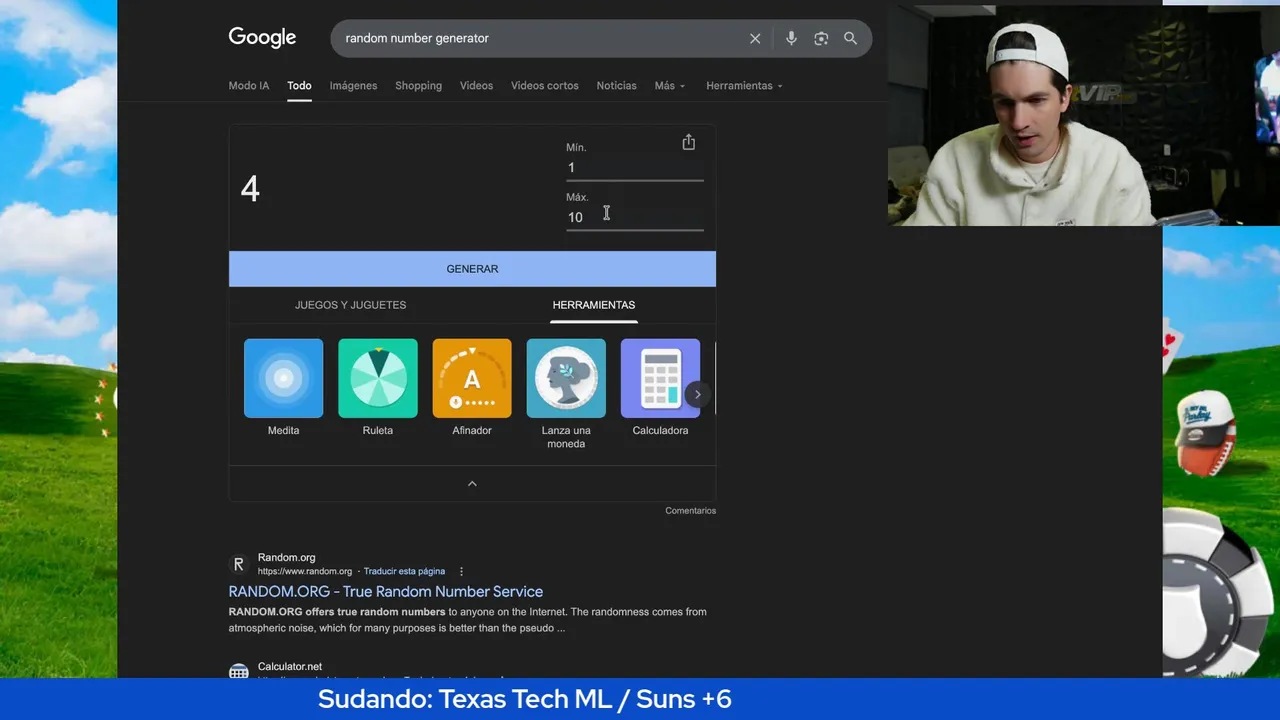
Task: Open the www.random.org URL
Action: coord(305,572)
